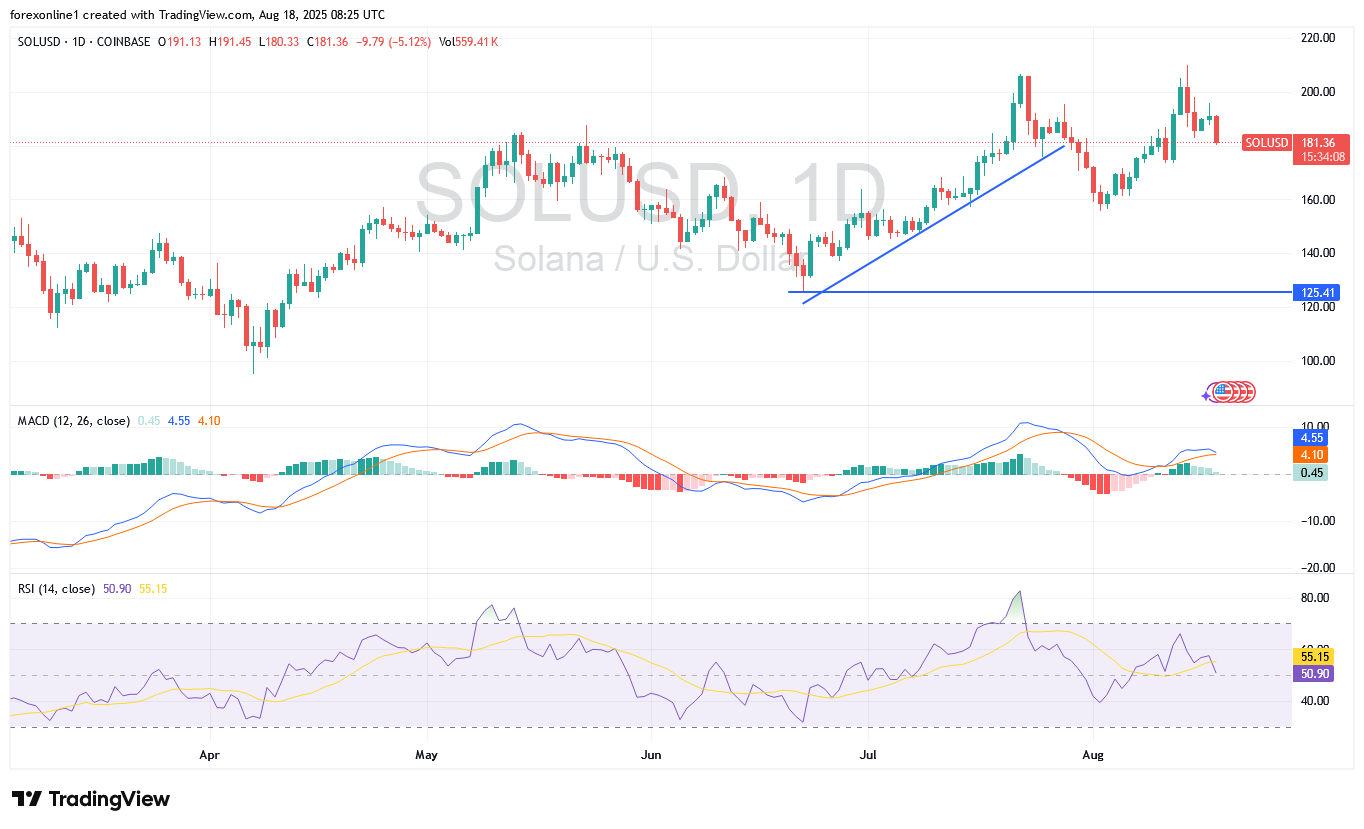Click the 160.00 price scale label
1364x829 pixels.
(1317, 200)
